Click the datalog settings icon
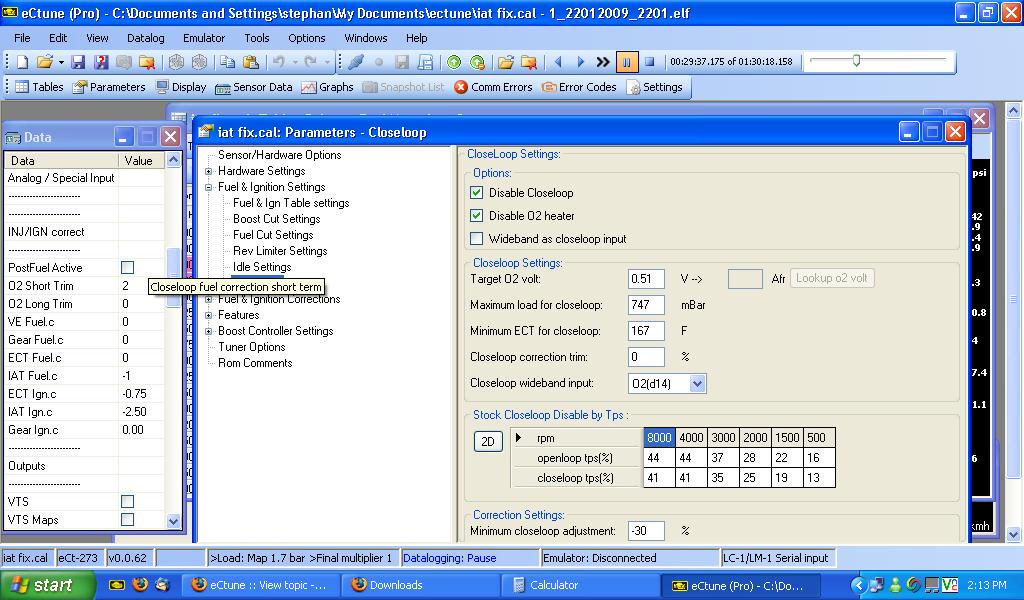1024x600 pixels. 425,62
